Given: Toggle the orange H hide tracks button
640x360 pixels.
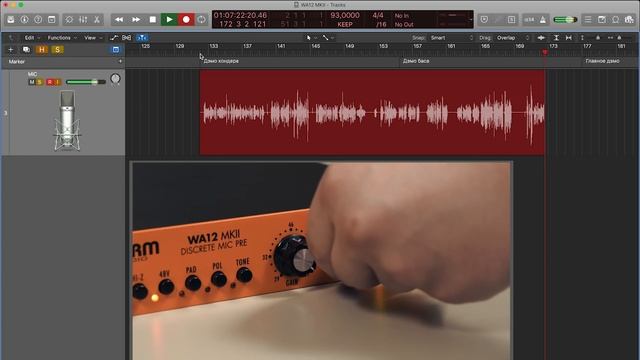Looking at the screenshot, I should pyautogui.click(x=42, y=50).
